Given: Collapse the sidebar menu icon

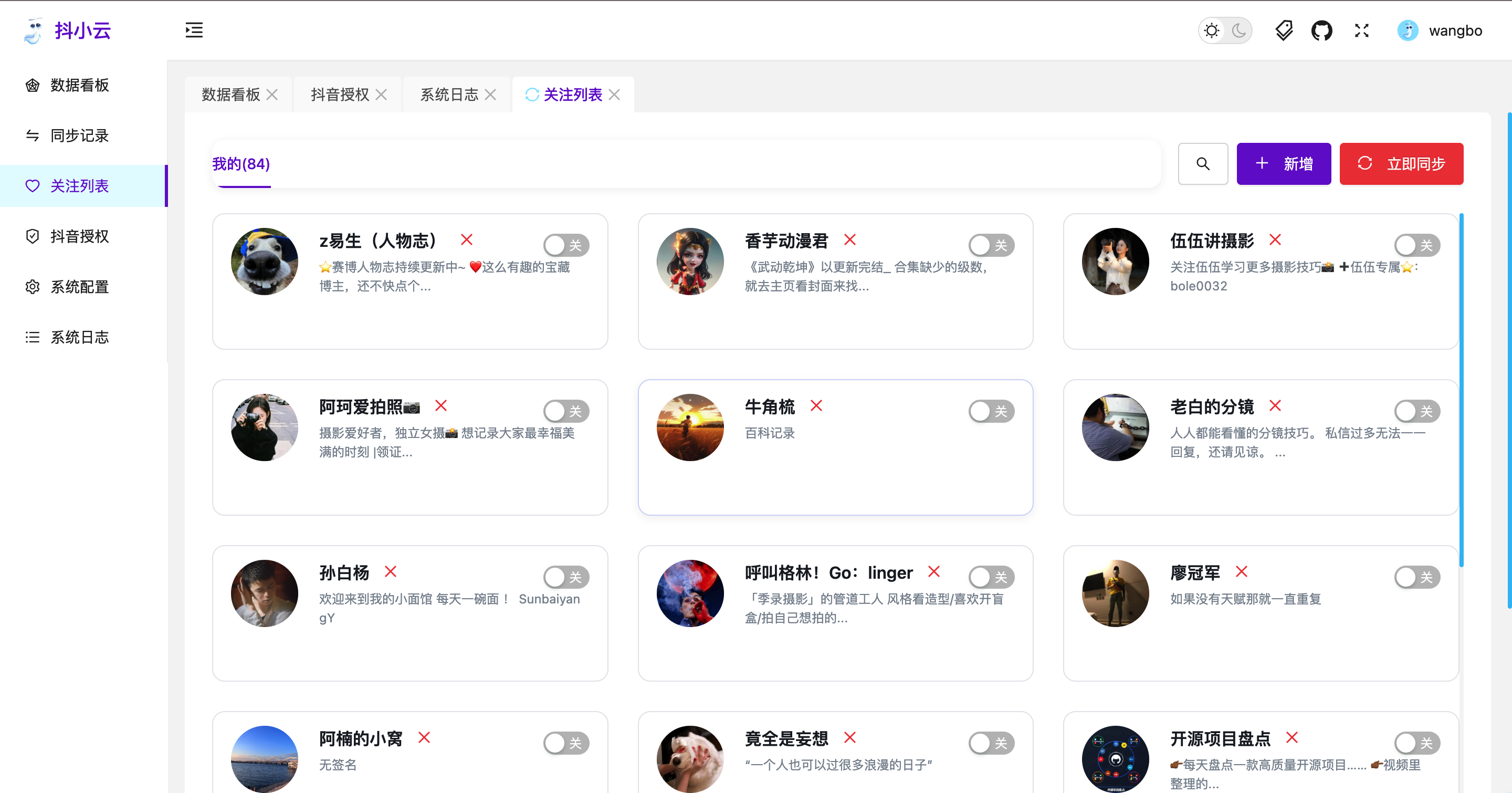Looking at the screenshot, I should click(194, 30).
